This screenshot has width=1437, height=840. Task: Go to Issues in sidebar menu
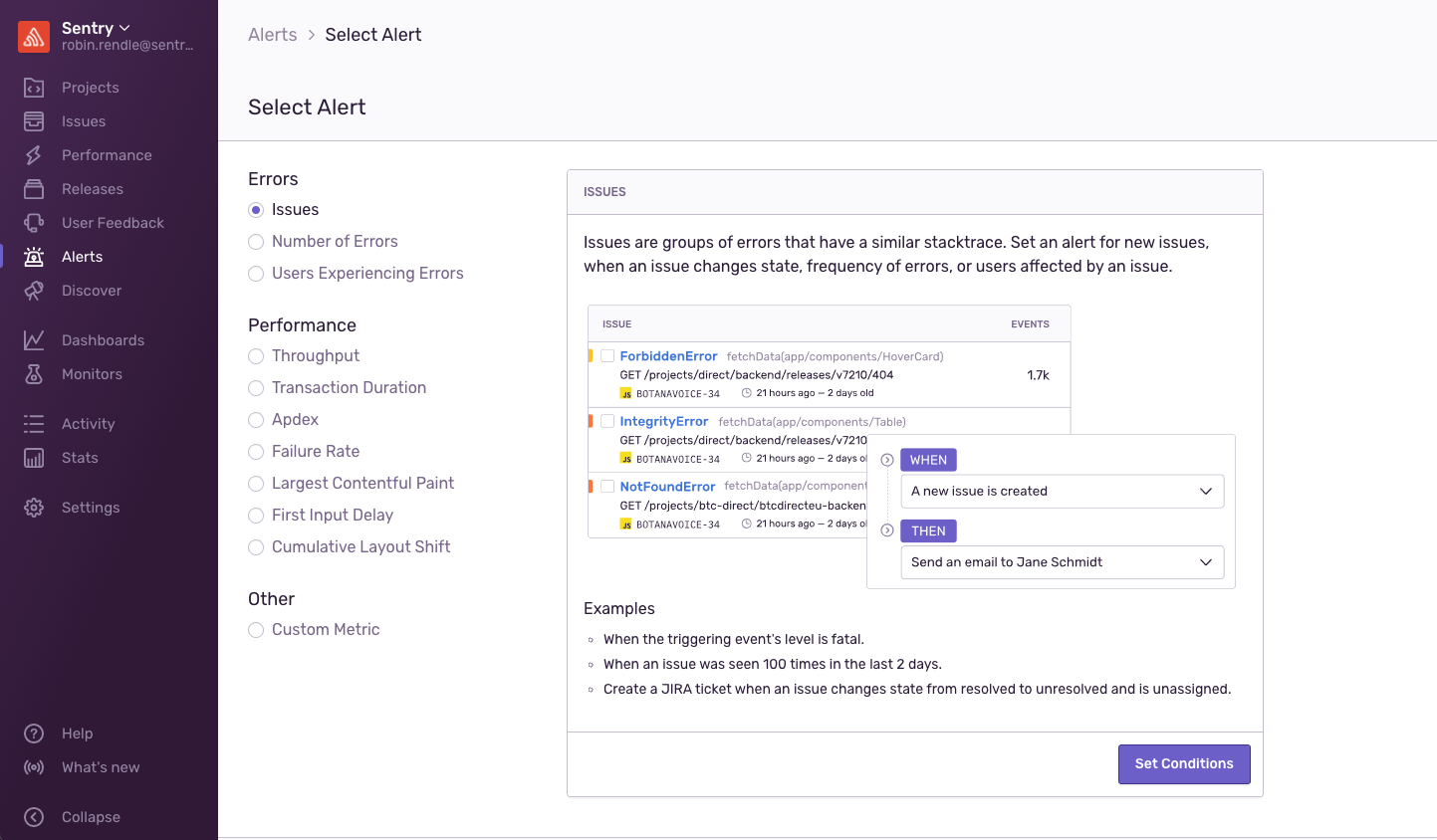84,121
